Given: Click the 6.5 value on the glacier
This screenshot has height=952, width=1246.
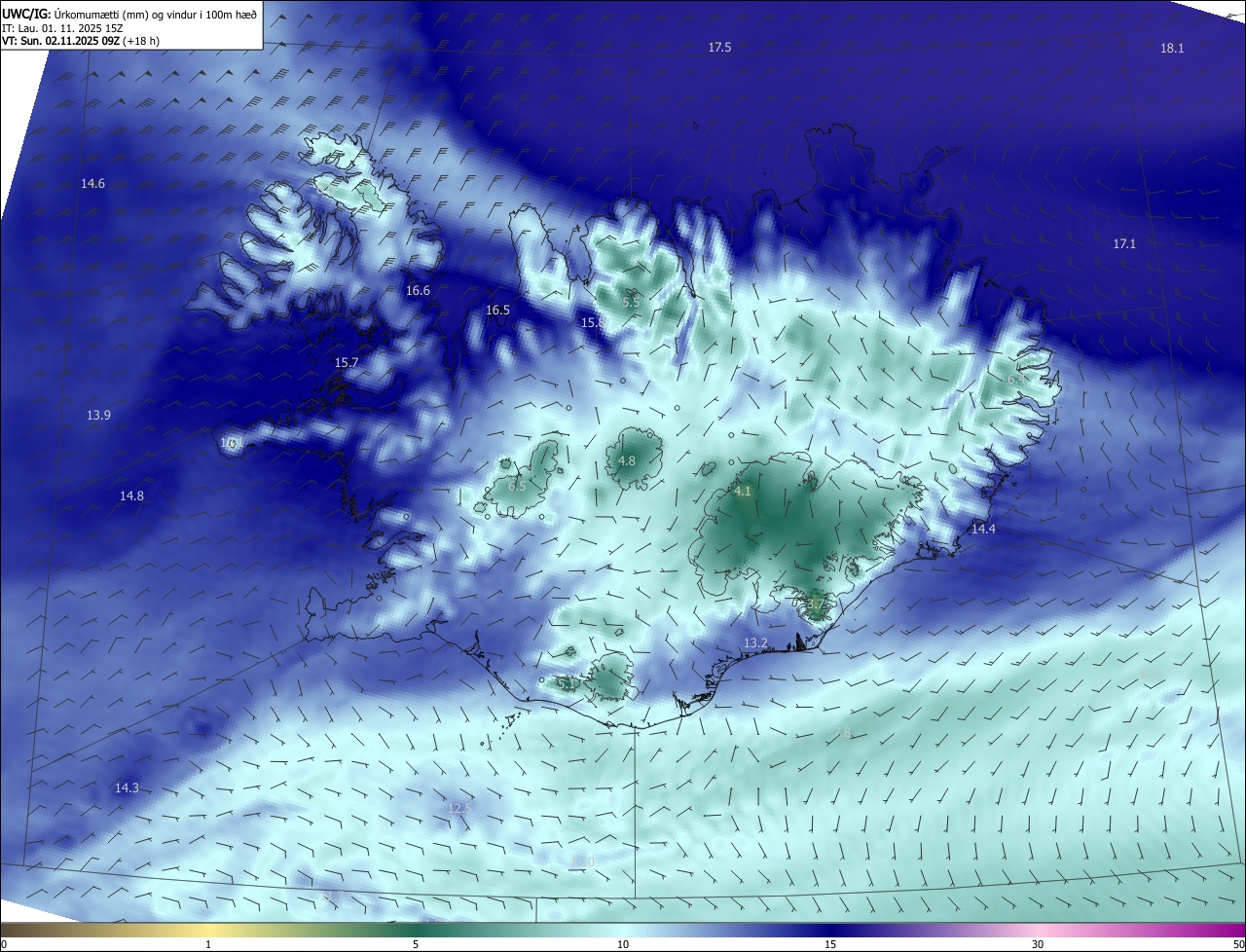Looking at the screenshot, I should pos(517,487).
